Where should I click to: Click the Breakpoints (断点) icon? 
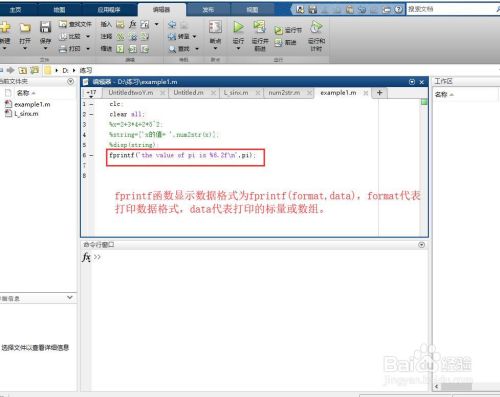tap(215, 27)
